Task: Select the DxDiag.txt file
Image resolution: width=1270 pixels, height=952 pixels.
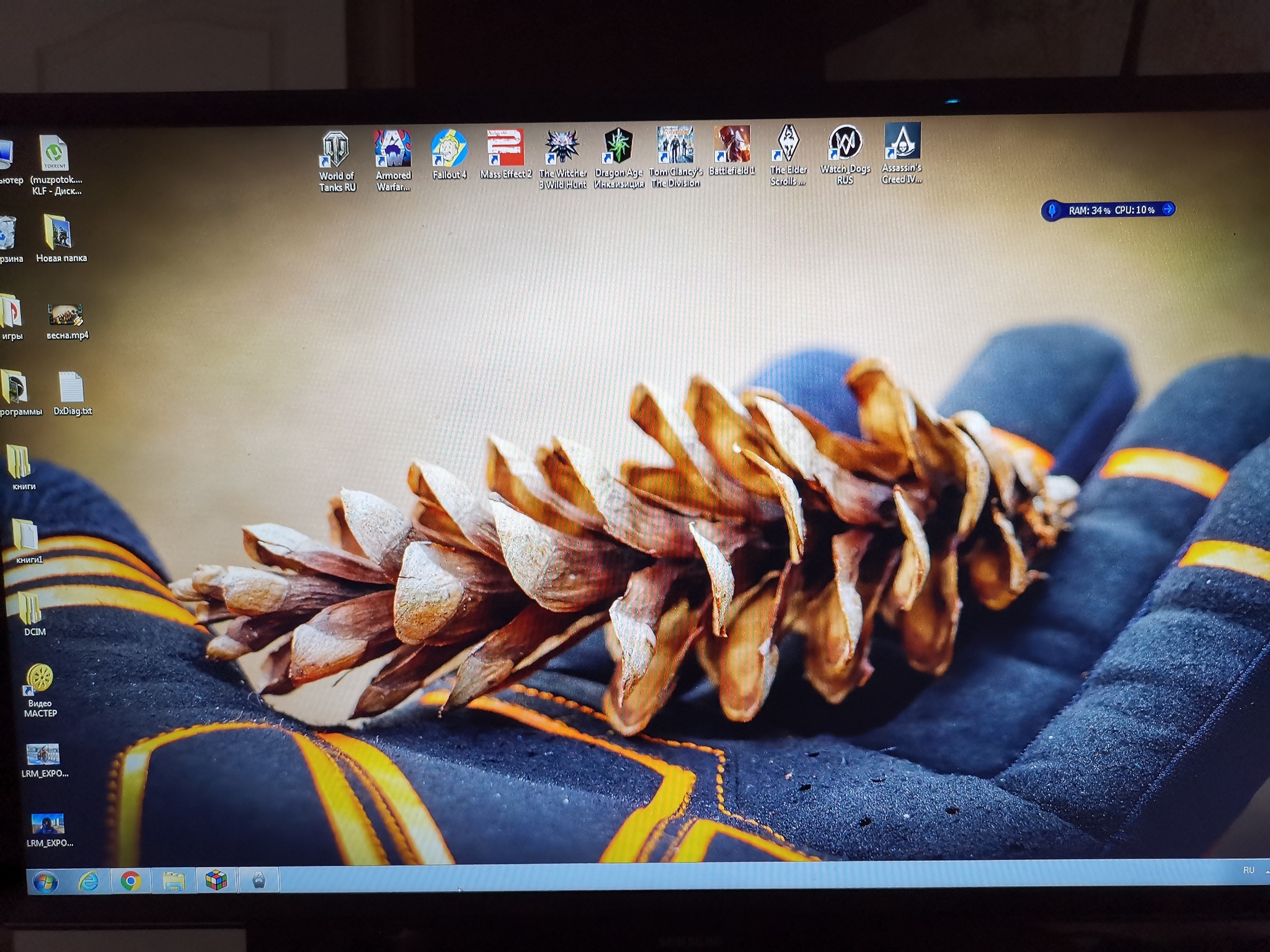Action: click(x=71, y=388)
